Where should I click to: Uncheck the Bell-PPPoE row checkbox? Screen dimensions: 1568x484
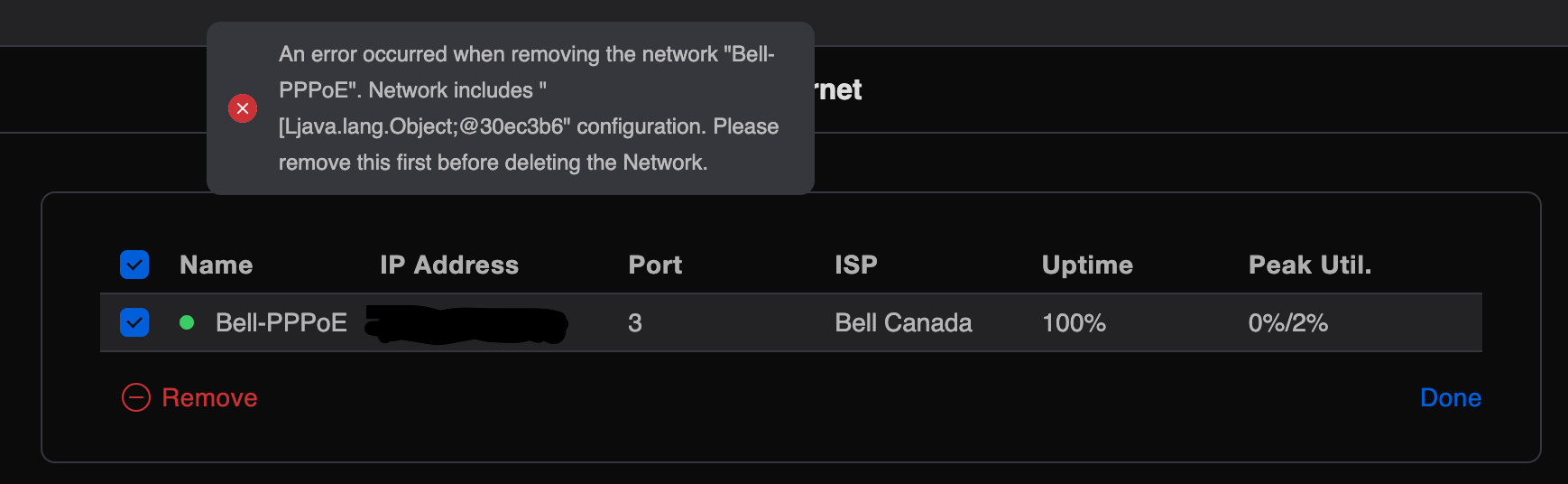click(x=134, y=322)
